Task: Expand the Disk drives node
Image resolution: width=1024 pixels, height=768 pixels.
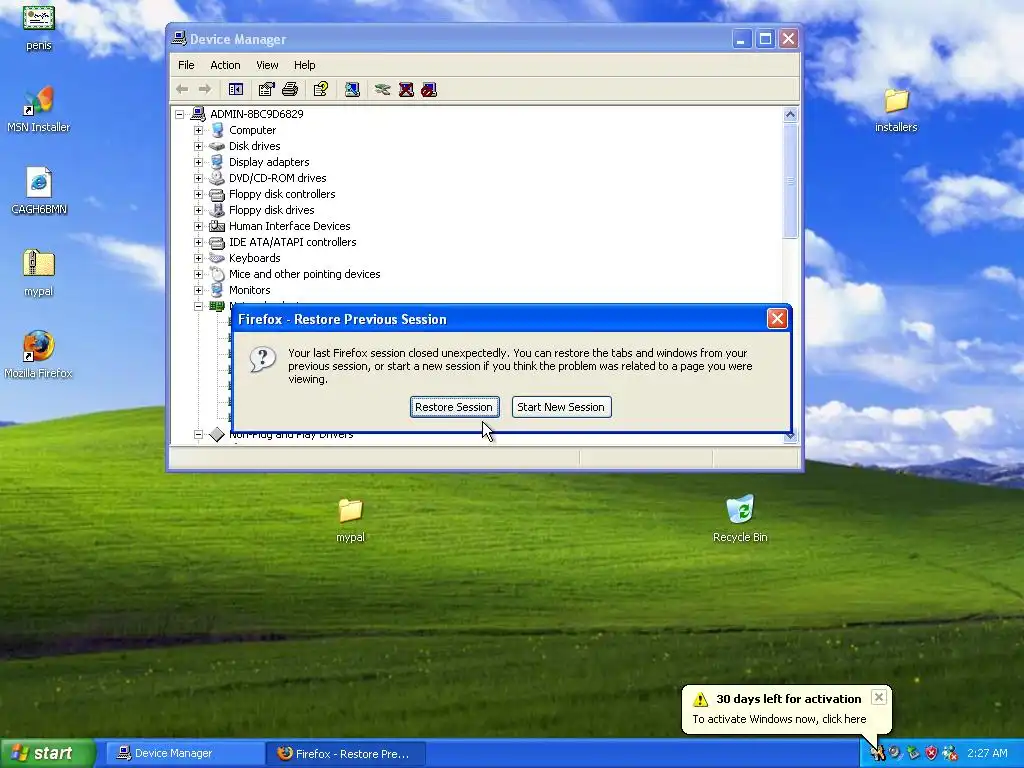Action: click(199, 146)
